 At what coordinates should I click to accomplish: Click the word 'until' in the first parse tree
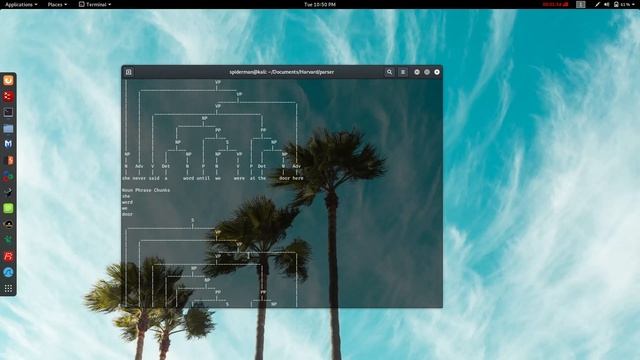[x=203, y=178]
